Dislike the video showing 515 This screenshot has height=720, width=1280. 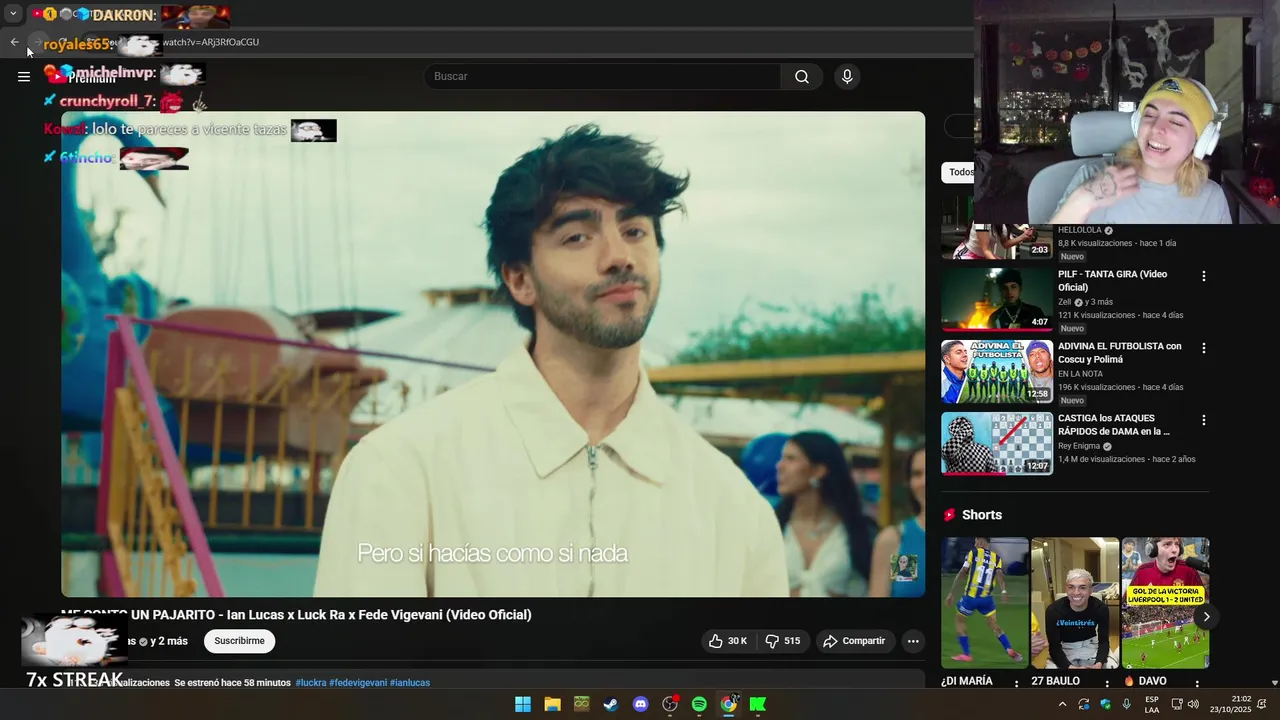(x=783, y=641)
